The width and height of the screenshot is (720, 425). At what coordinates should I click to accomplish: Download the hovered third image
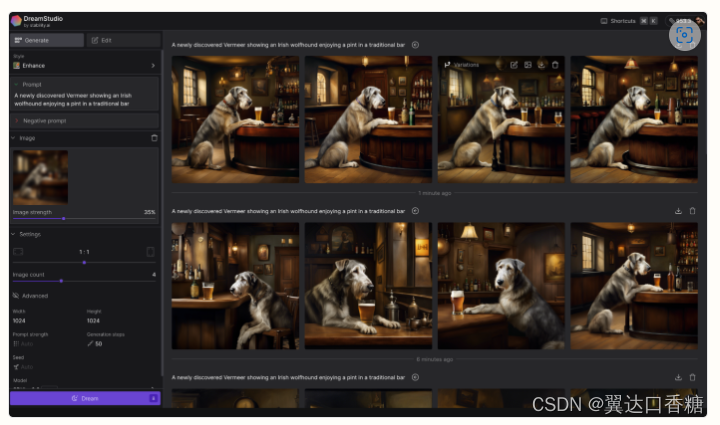[x=541, y=65]
